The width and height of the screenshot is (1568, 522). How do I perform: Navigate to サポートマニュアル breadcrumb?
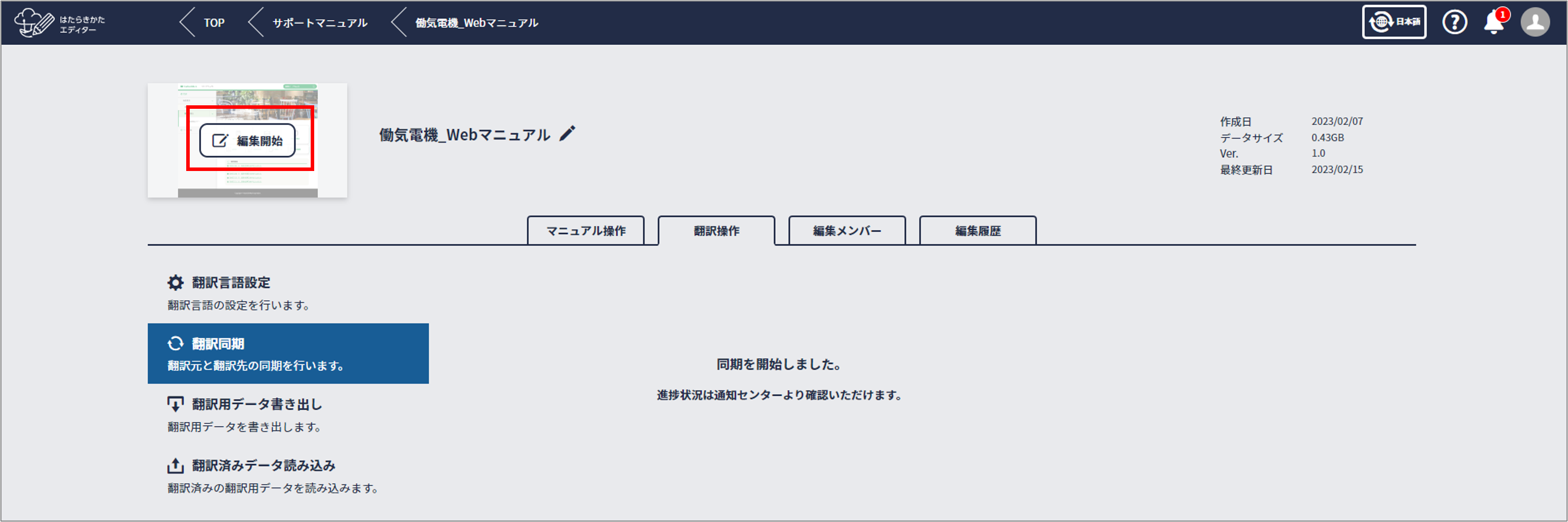click(319, 23)
